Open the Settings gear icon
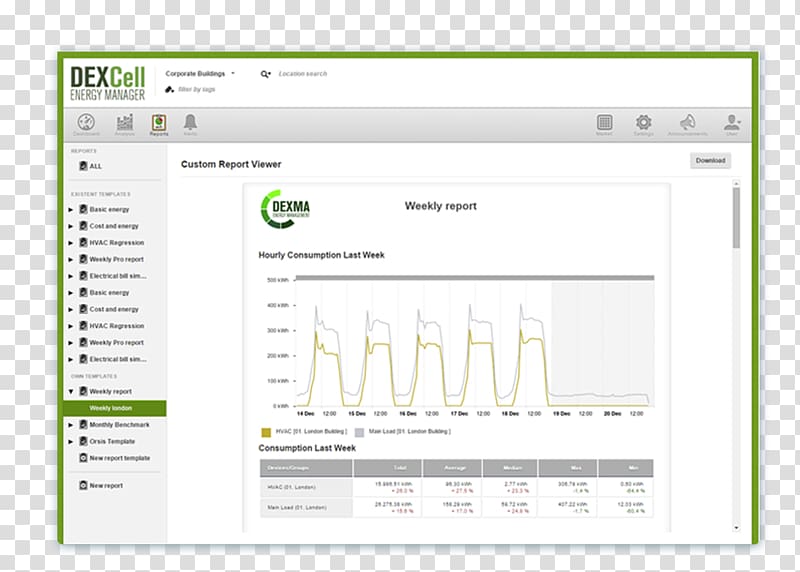 pyautogui.click(x=643, y=123)
